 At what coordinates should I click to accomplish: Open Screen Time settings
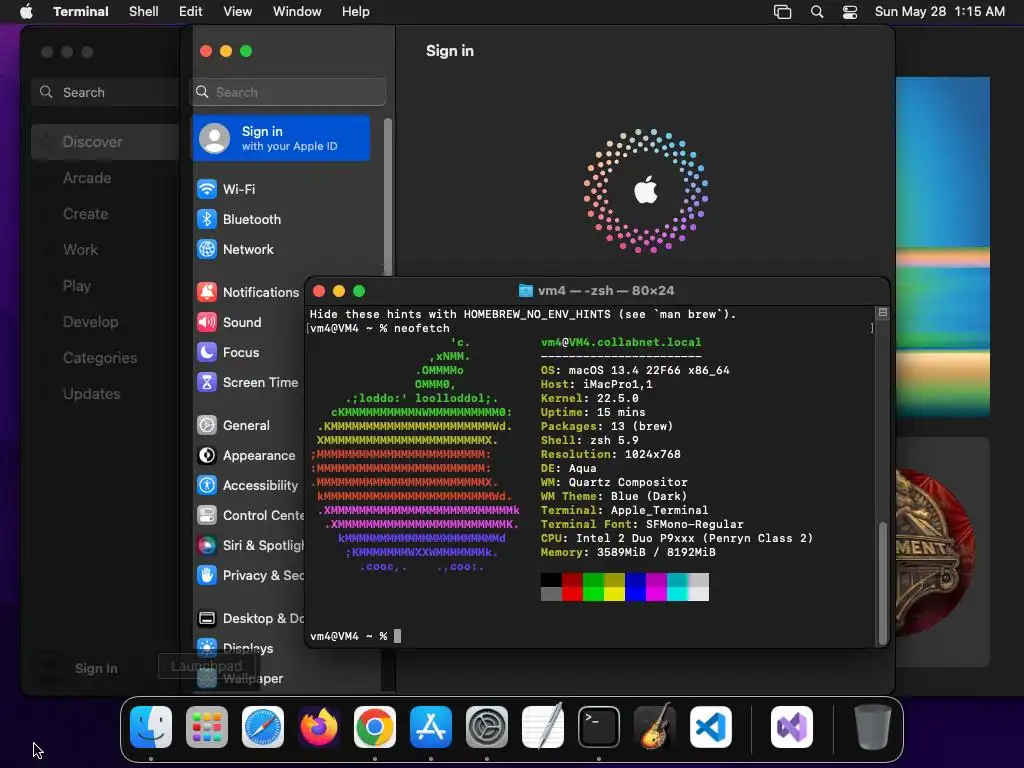pos(249,382)
